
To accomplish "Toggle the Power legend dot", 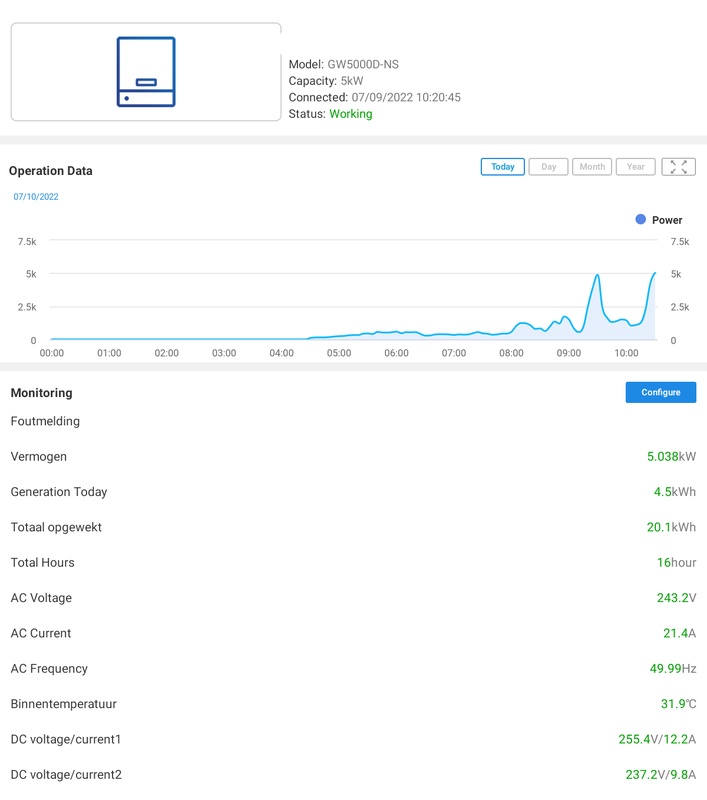I will point(641,220).
